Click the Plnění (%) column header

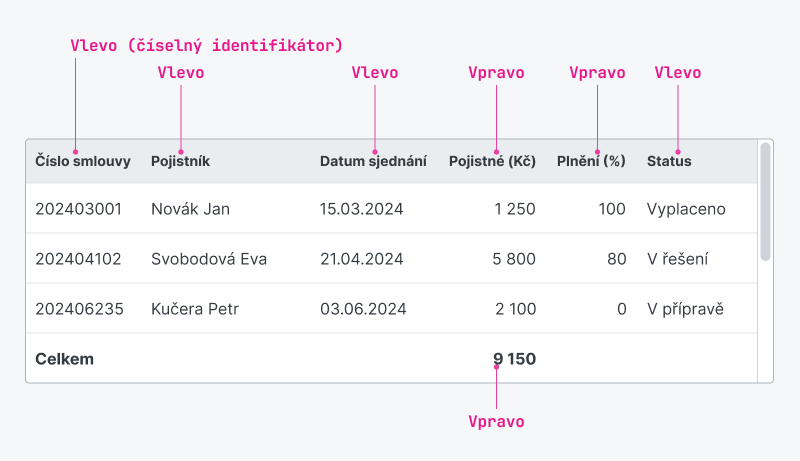tap(591, 161)
